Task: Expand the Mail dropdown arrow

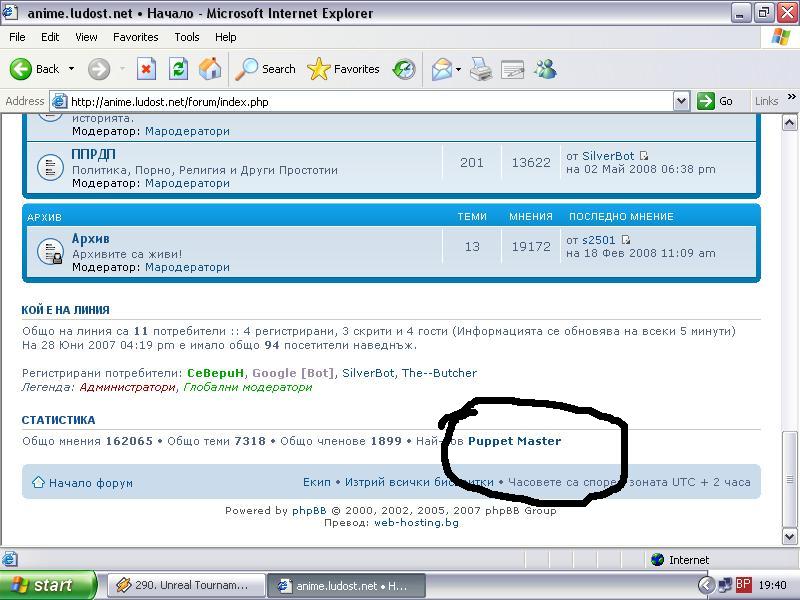Action: tap(458, 69)
